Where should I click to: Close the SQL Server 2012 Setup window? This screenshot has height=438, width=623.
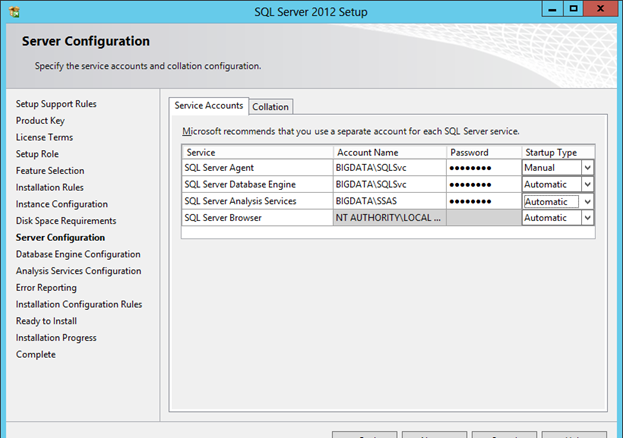click(600, 9)
